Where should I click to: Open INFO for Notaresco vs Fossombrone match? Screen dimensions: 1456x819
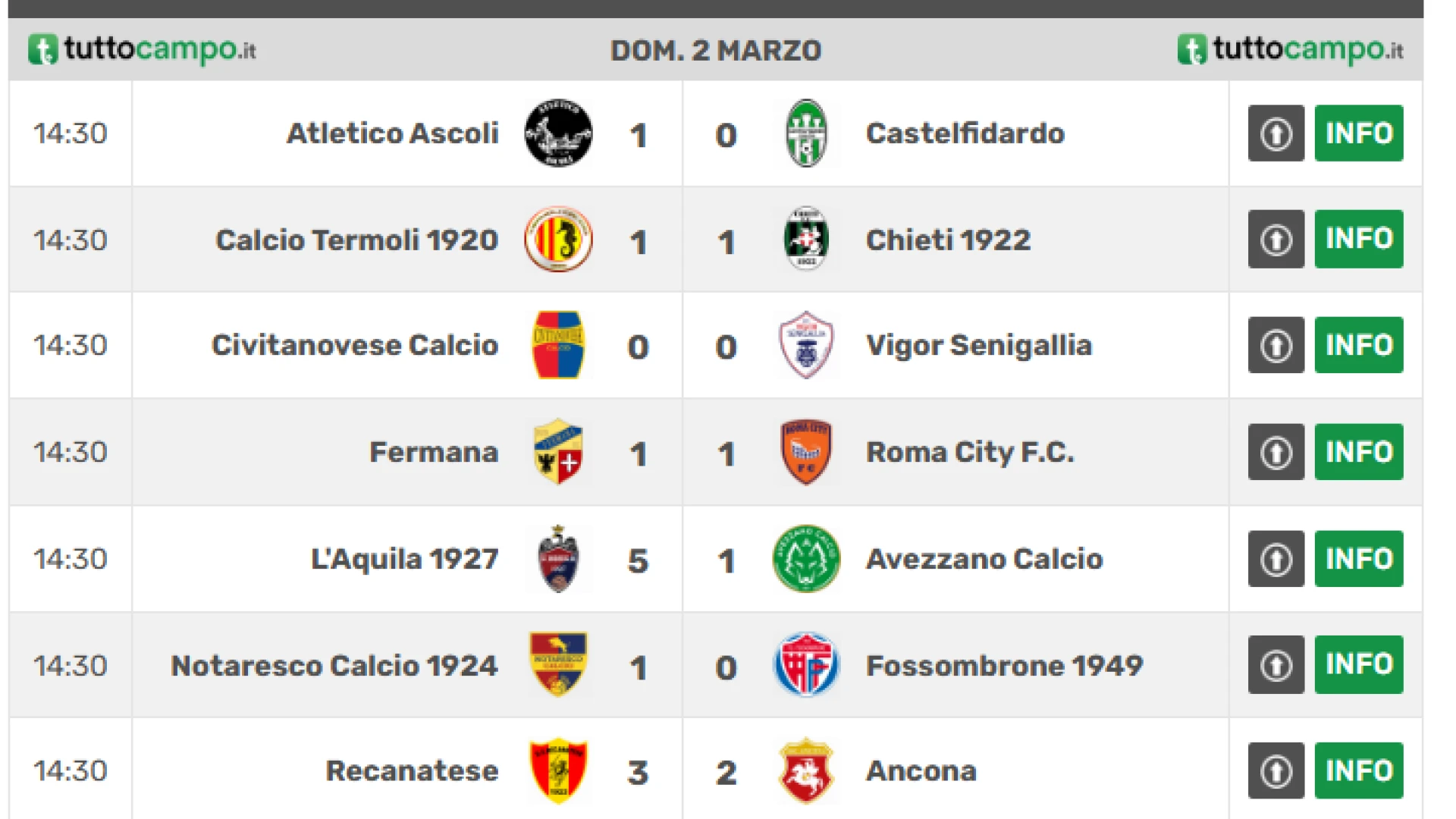click(x=1359, y=664)
